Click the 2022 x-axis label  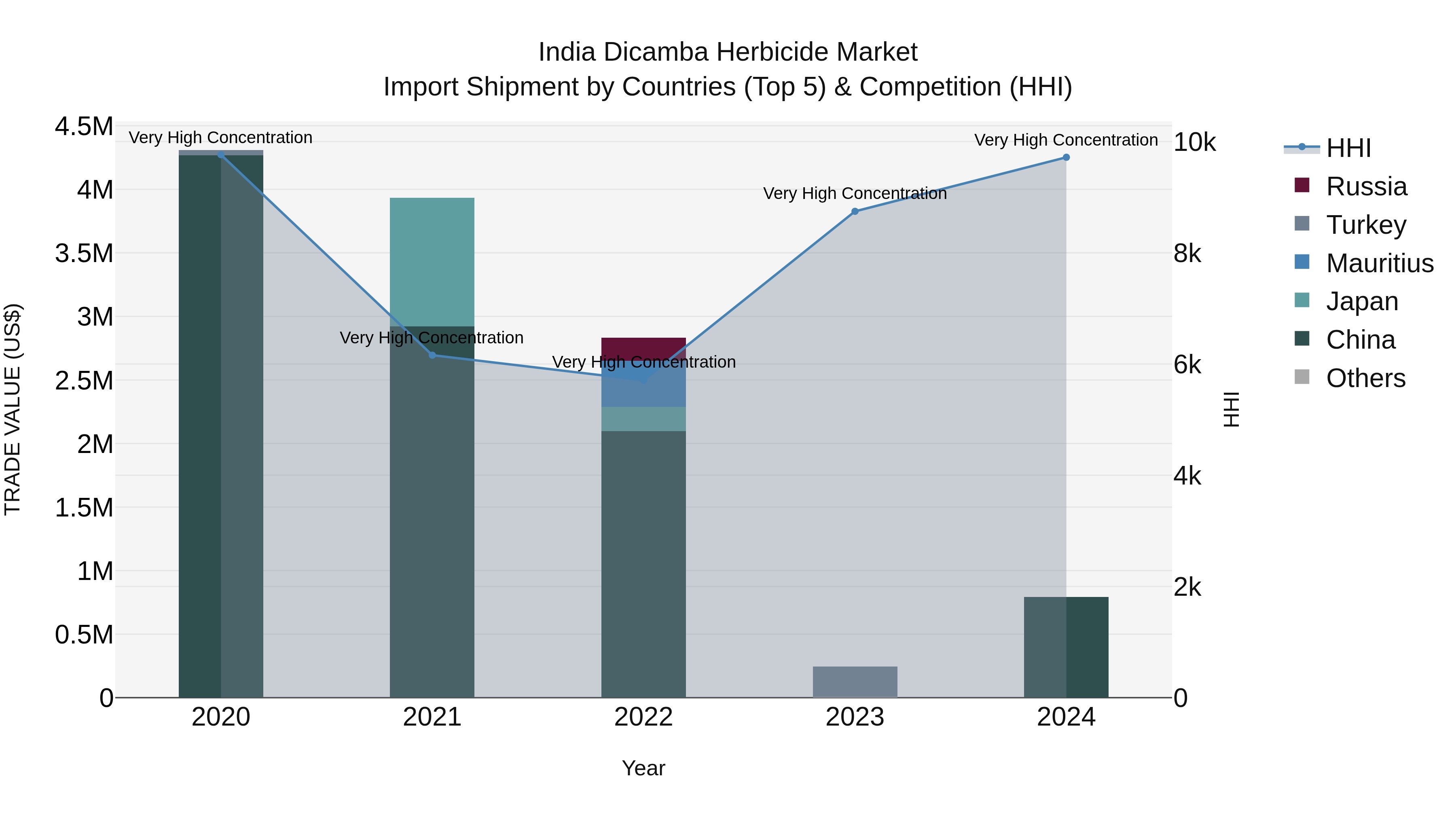click(644, 717)
